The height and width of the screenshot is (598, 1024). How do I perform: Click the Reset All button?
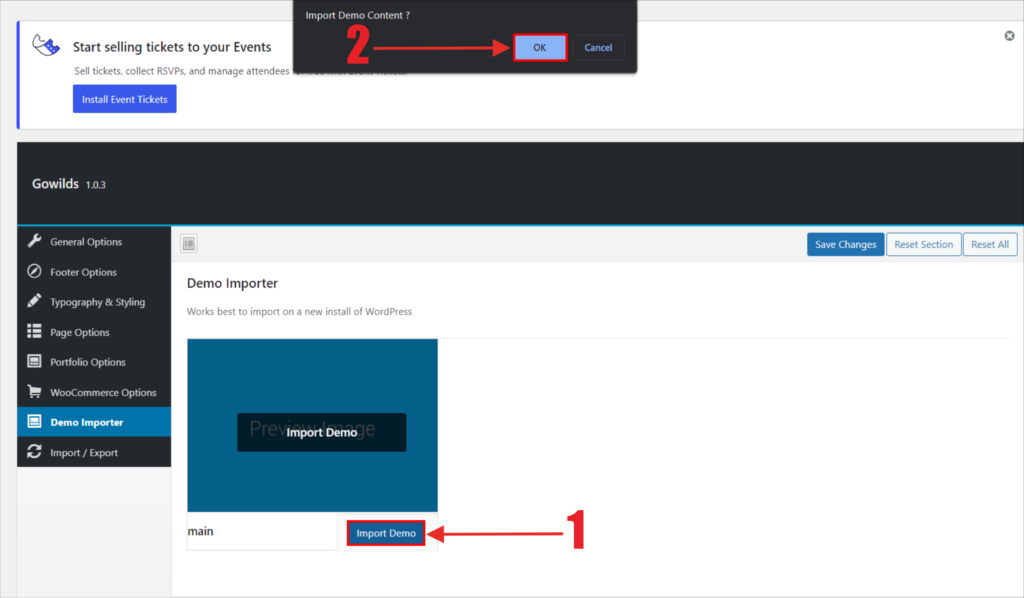(989, 244)
